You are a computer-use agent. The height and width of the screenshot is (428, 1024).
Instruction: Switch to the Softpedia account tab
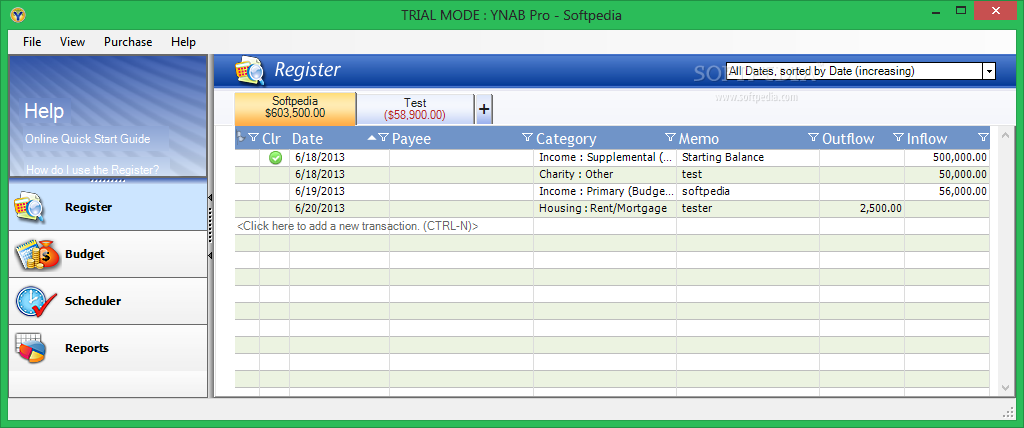295,108
